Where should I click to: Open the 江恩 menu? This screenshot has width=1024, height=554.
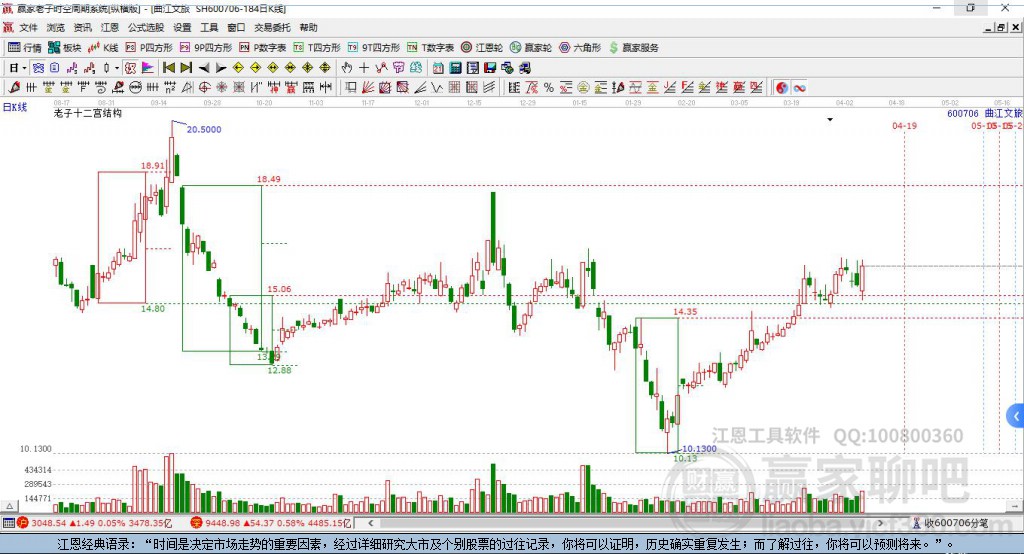[x=110, y=27]
